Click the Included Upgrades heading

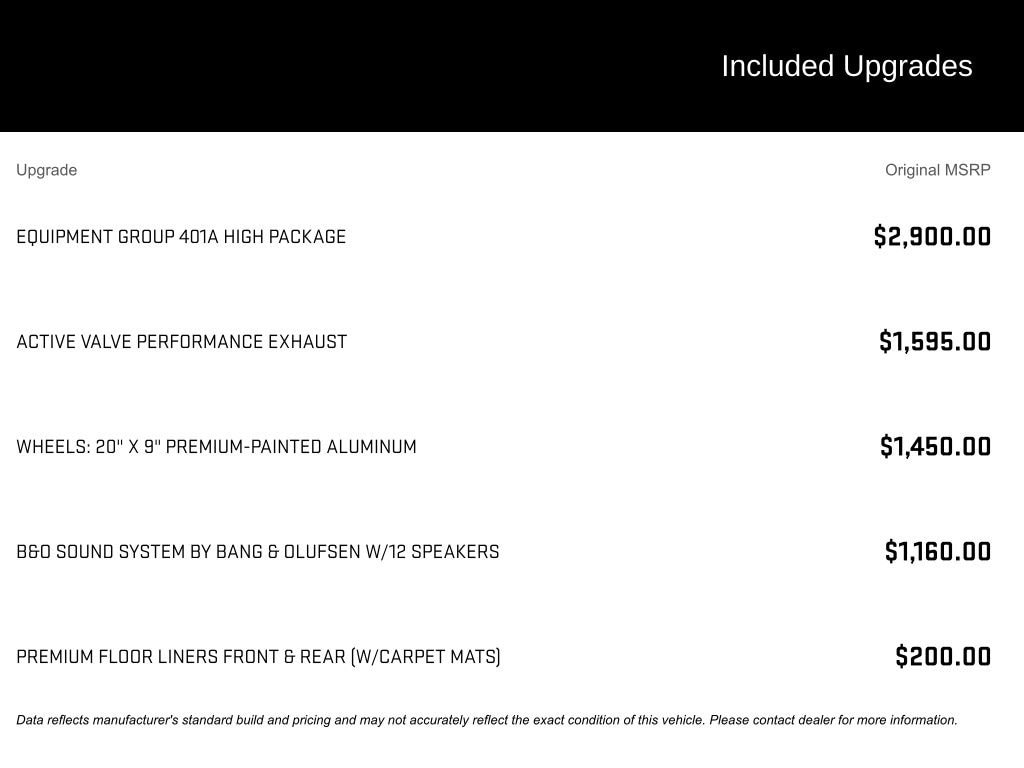[x=846, y=66]
